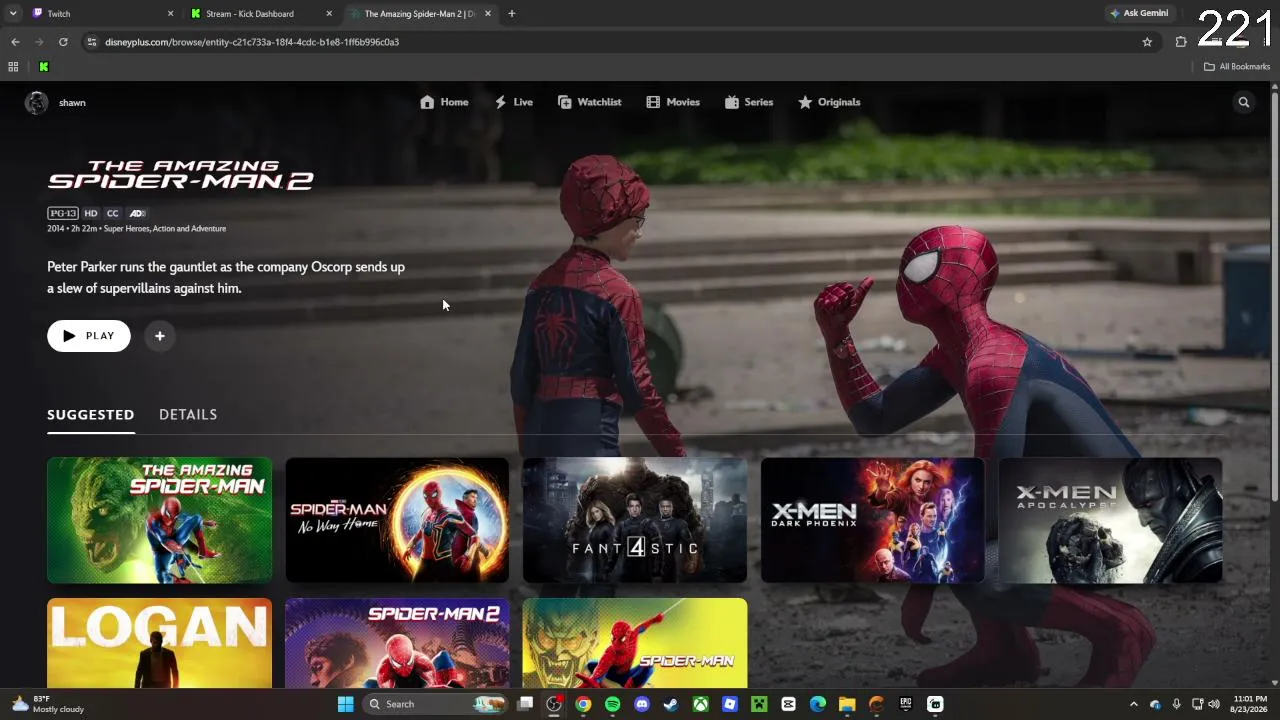Browse the Series section

(749, 102)
